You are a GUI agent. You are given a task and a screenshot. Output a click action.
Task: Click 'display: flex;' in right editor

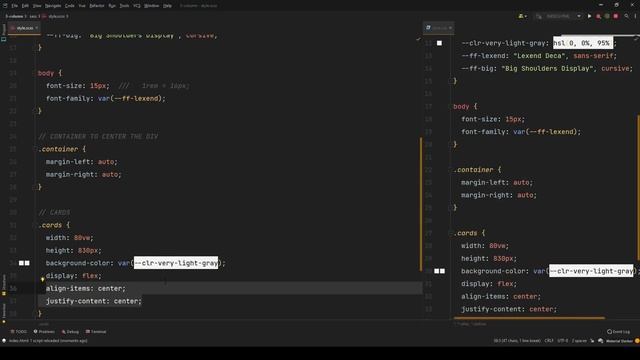(x=489, y=284)
